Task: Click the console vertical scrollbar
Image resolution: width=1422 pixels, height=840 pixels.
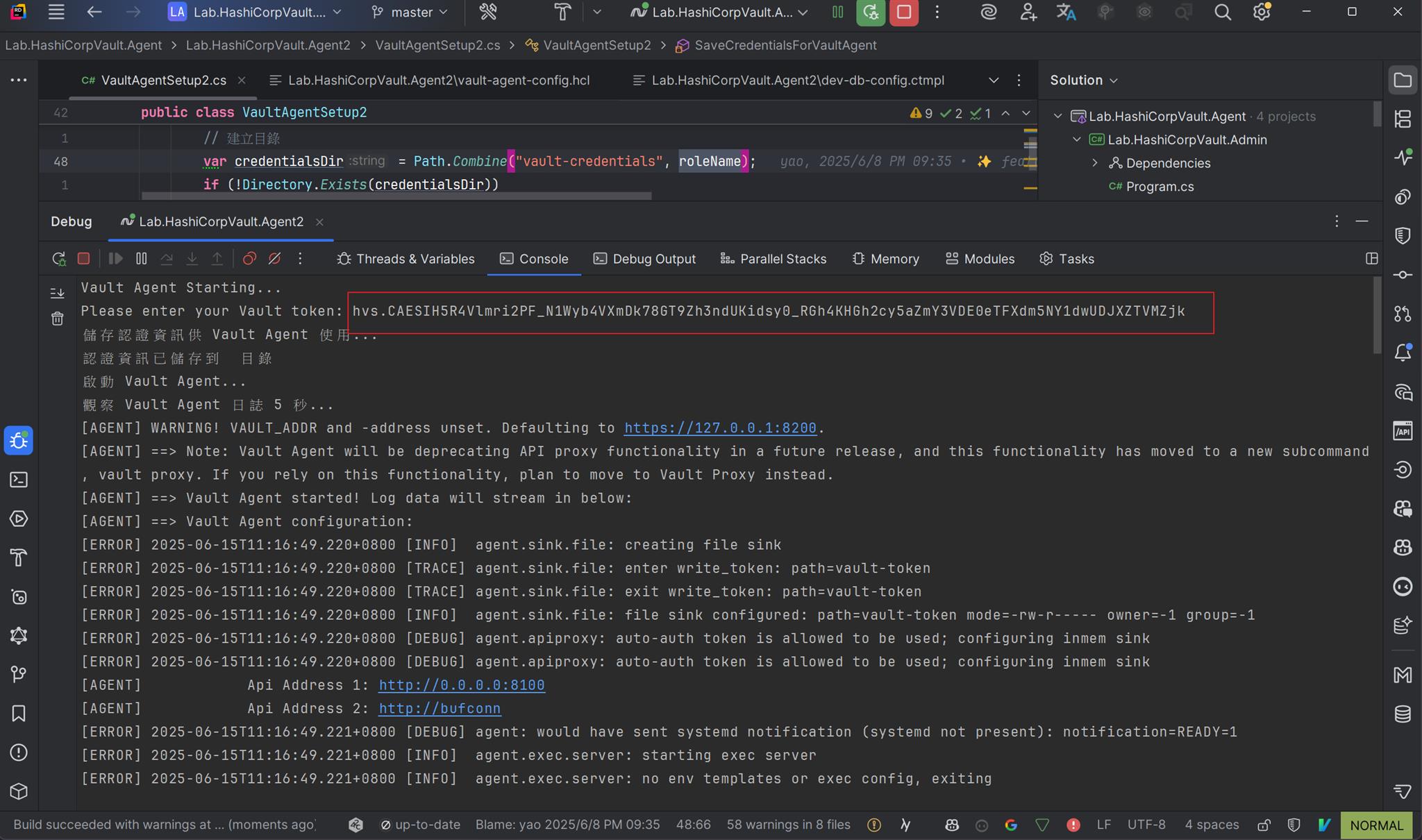Action: click(1376, 316)
